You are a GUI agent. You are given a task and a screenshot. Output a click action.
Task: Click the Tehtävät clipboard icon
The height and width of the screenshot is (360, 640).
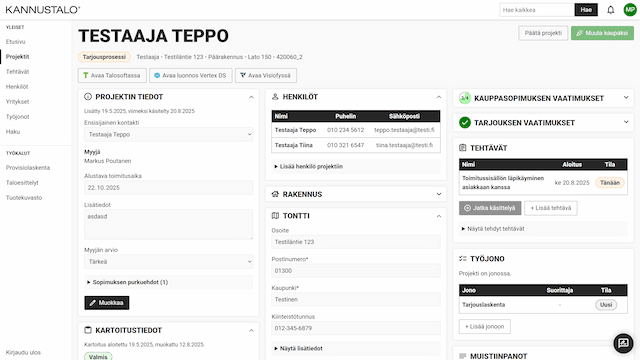462,148
